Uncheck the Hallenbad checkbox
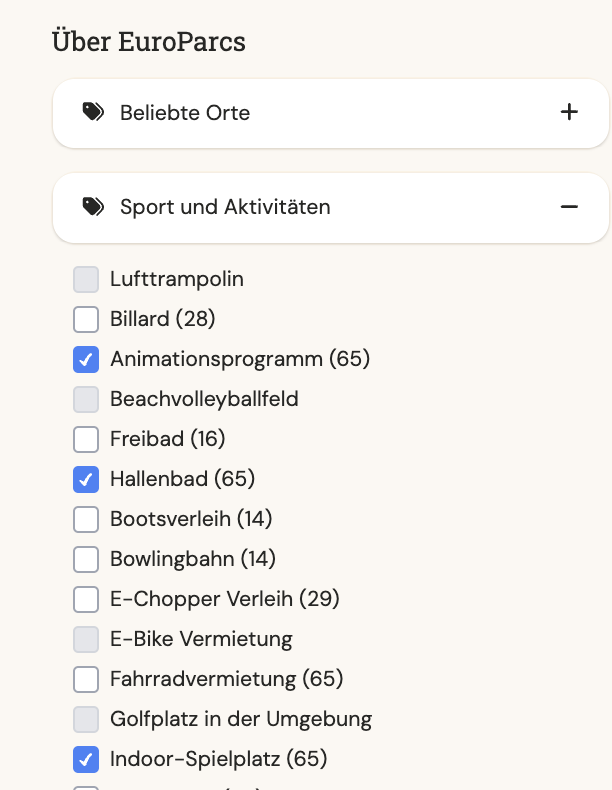 coord(86,479)
